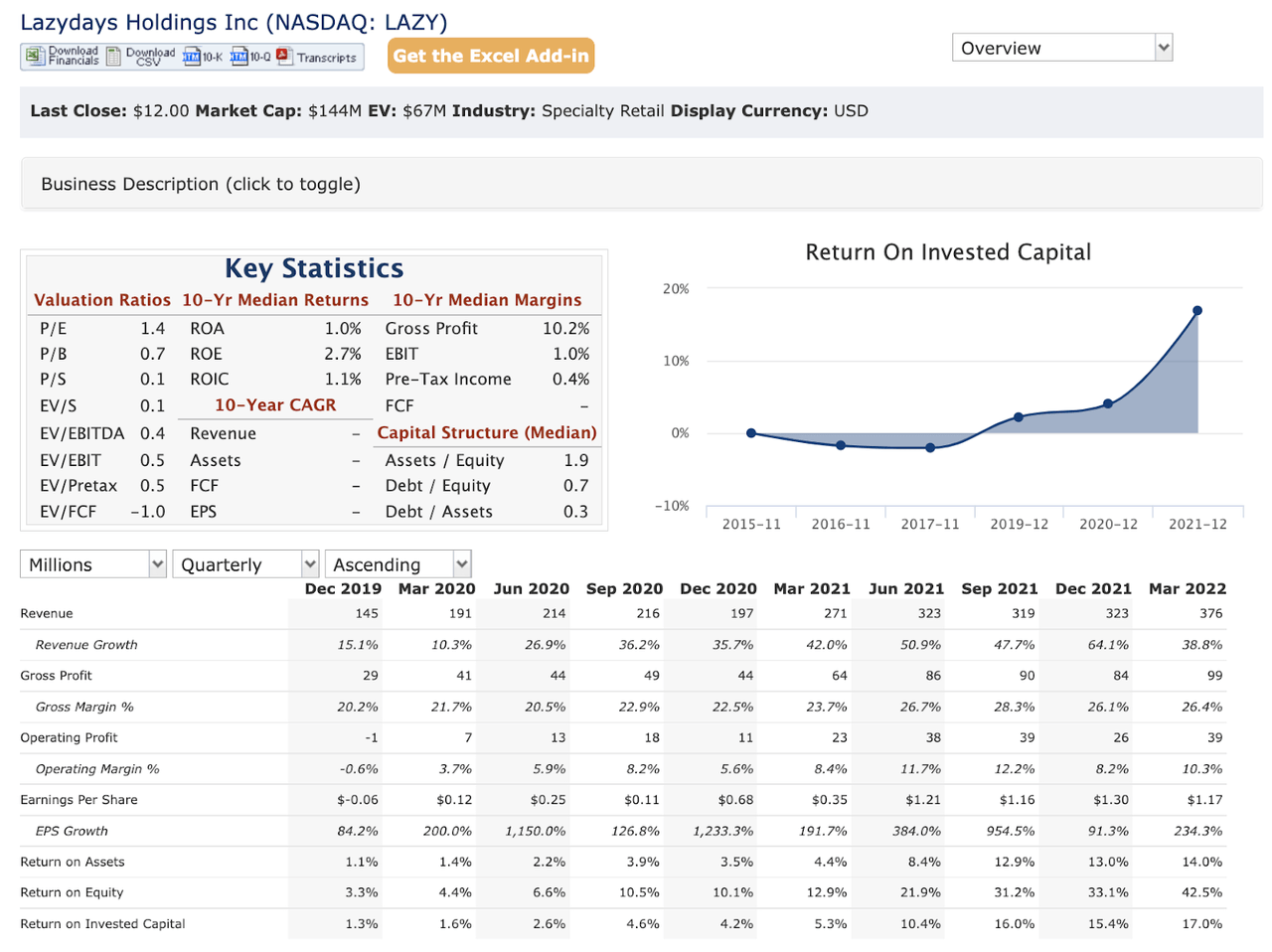Click the Mar 2022 column header
Viewport: 1272px width, 952px height.
click(x=1188, y=588)
